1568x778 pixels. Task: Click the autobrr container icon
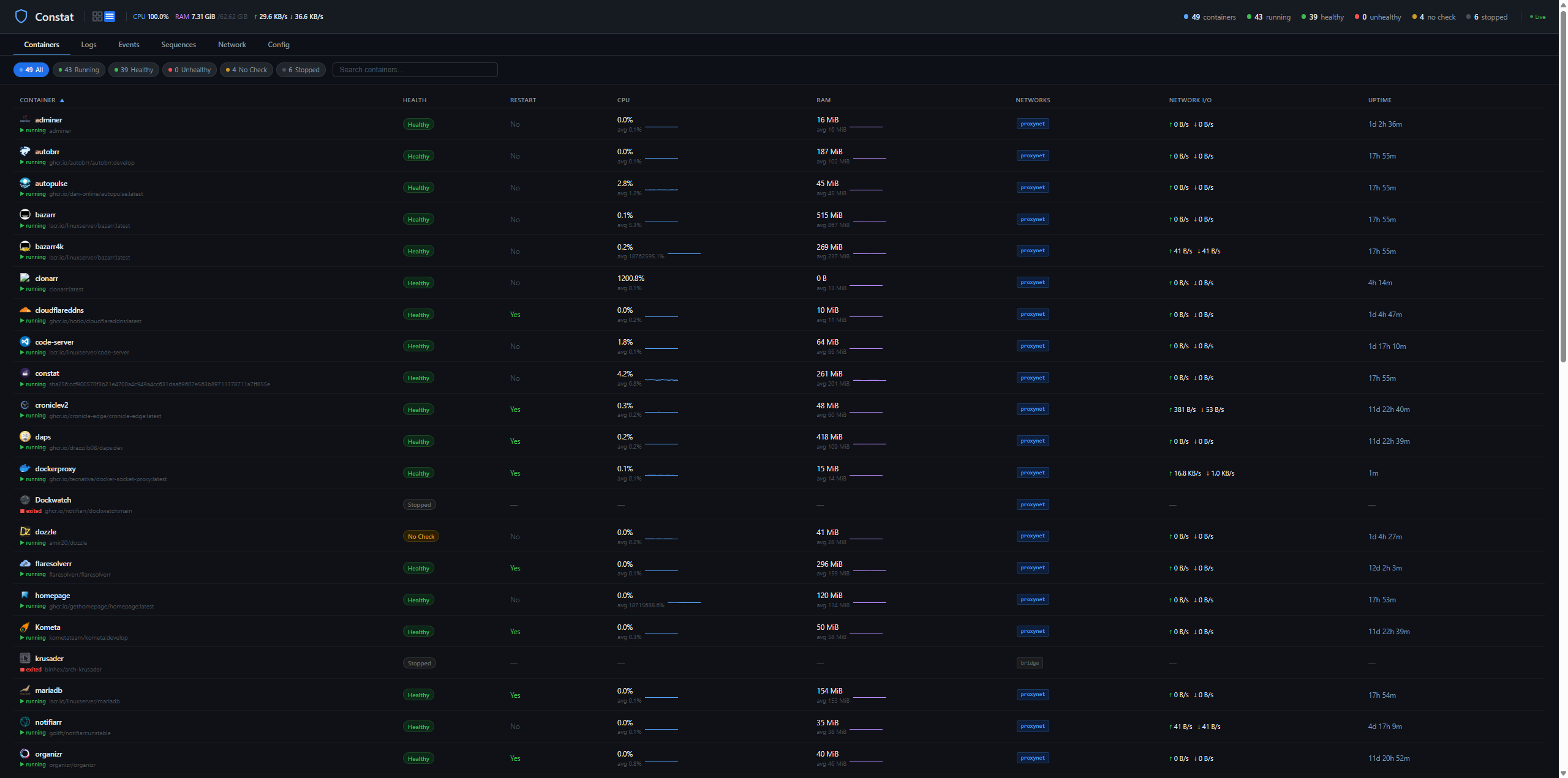tap(25, 151)
